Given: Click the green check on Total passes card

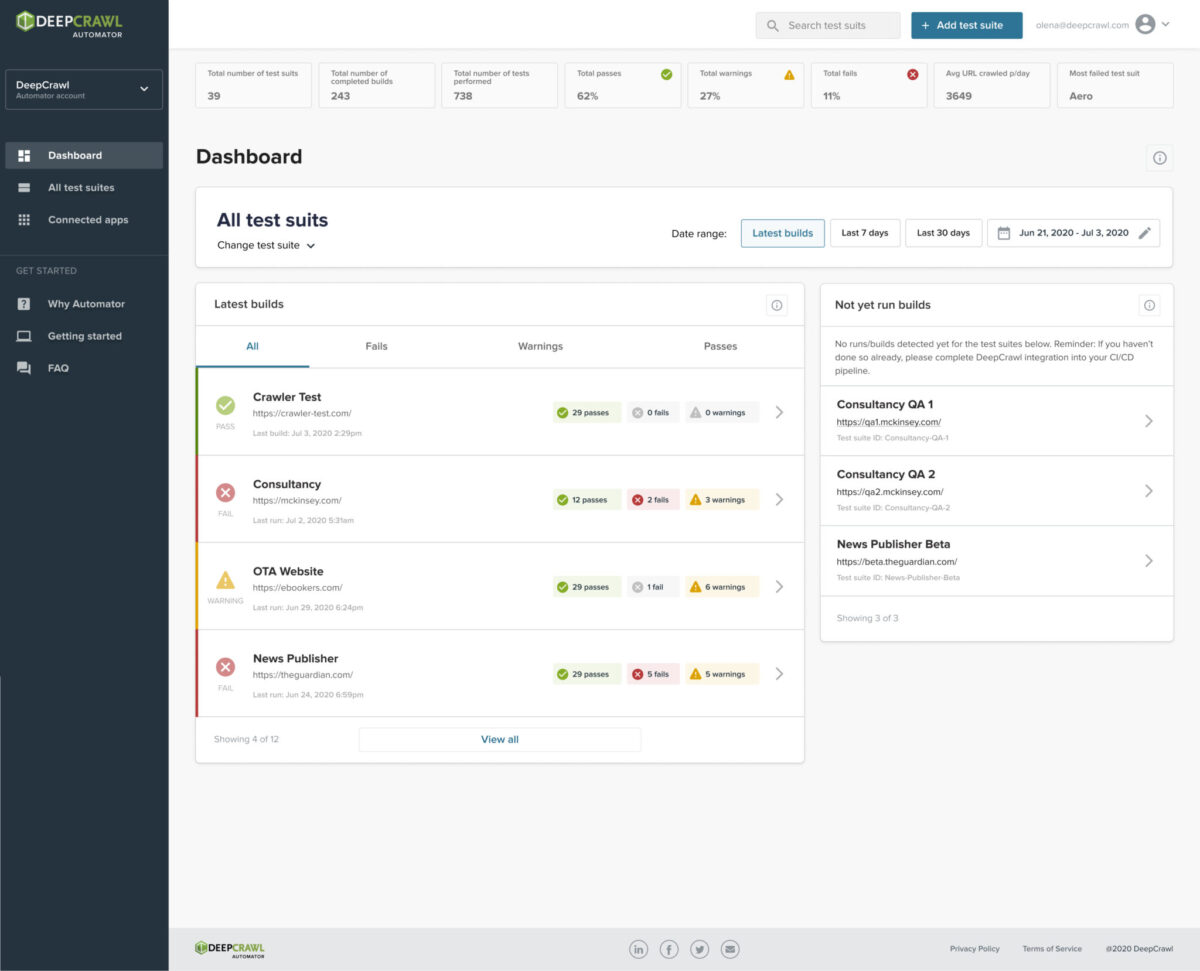Looking at the screenshot, I should pyautogui.click(x=666, y=74).
